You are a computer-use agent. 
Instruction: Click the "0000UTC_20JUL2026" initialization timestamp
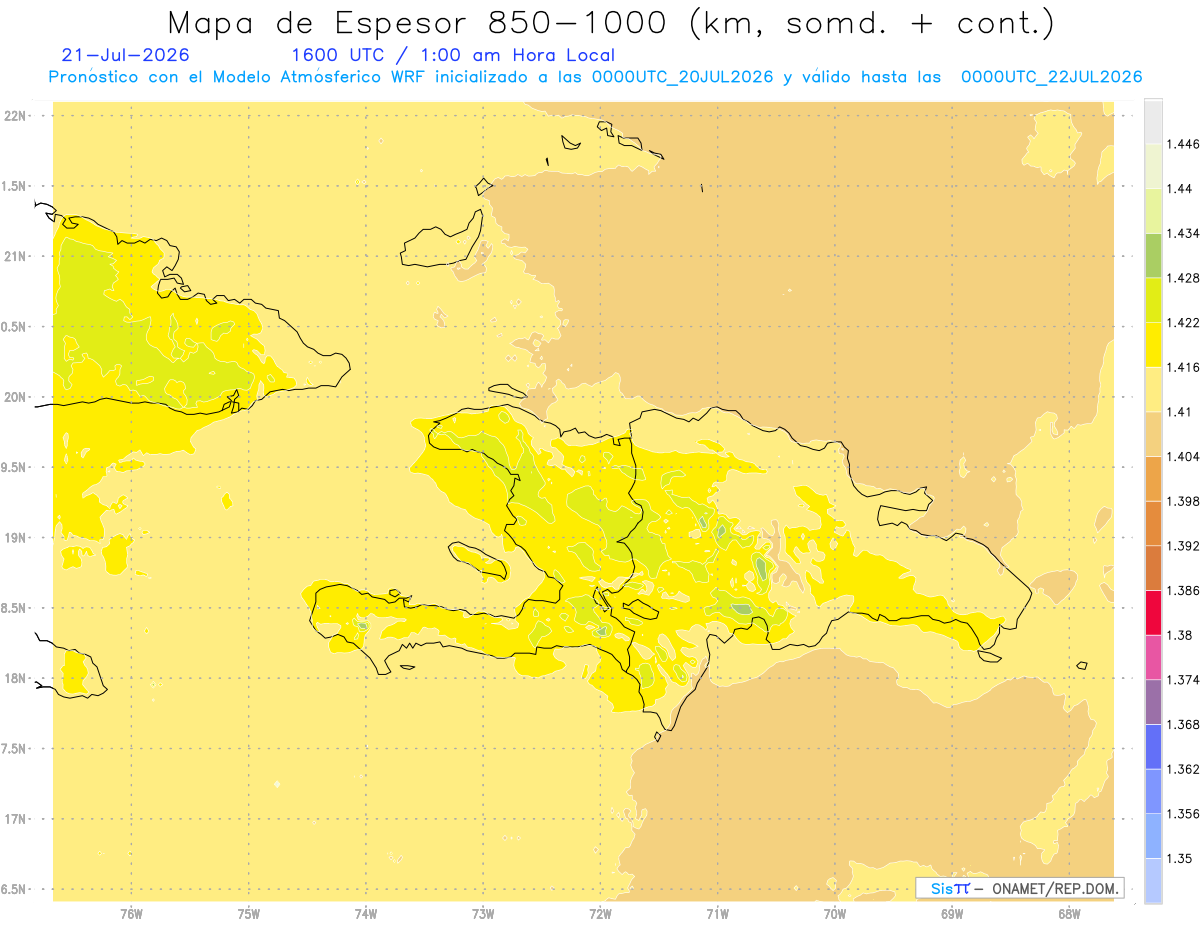click(x=683, y=77)
